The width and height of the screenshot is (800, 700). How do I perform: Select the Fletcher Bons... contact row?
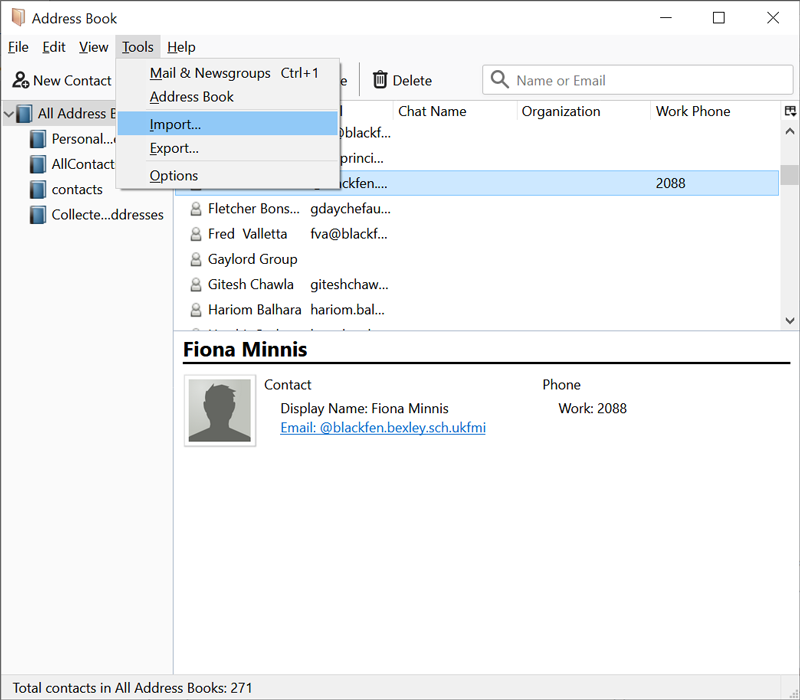coord(477,208)
